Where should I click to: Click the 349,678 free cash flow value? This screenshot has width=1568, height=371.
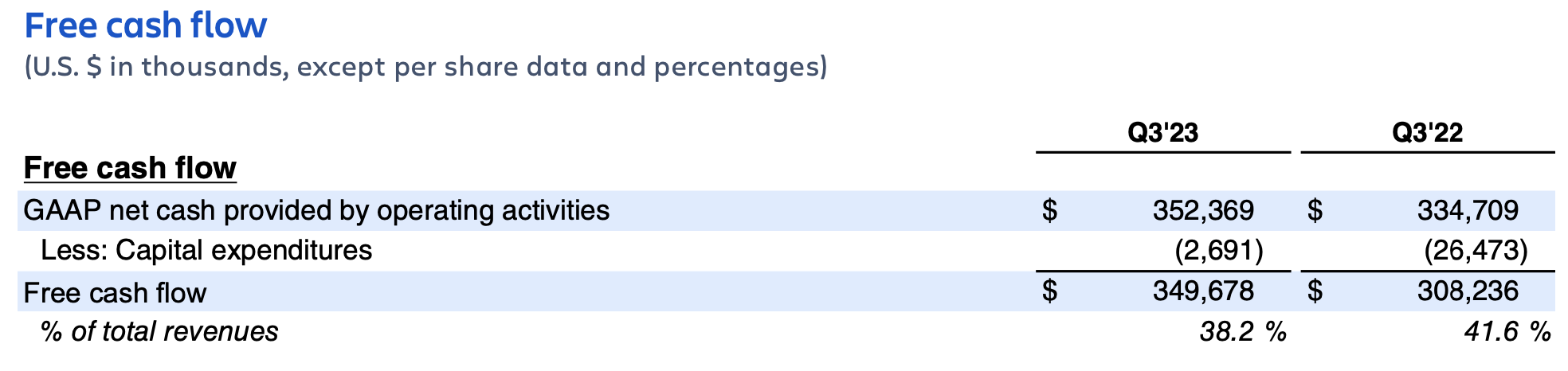pos(1203,291)
